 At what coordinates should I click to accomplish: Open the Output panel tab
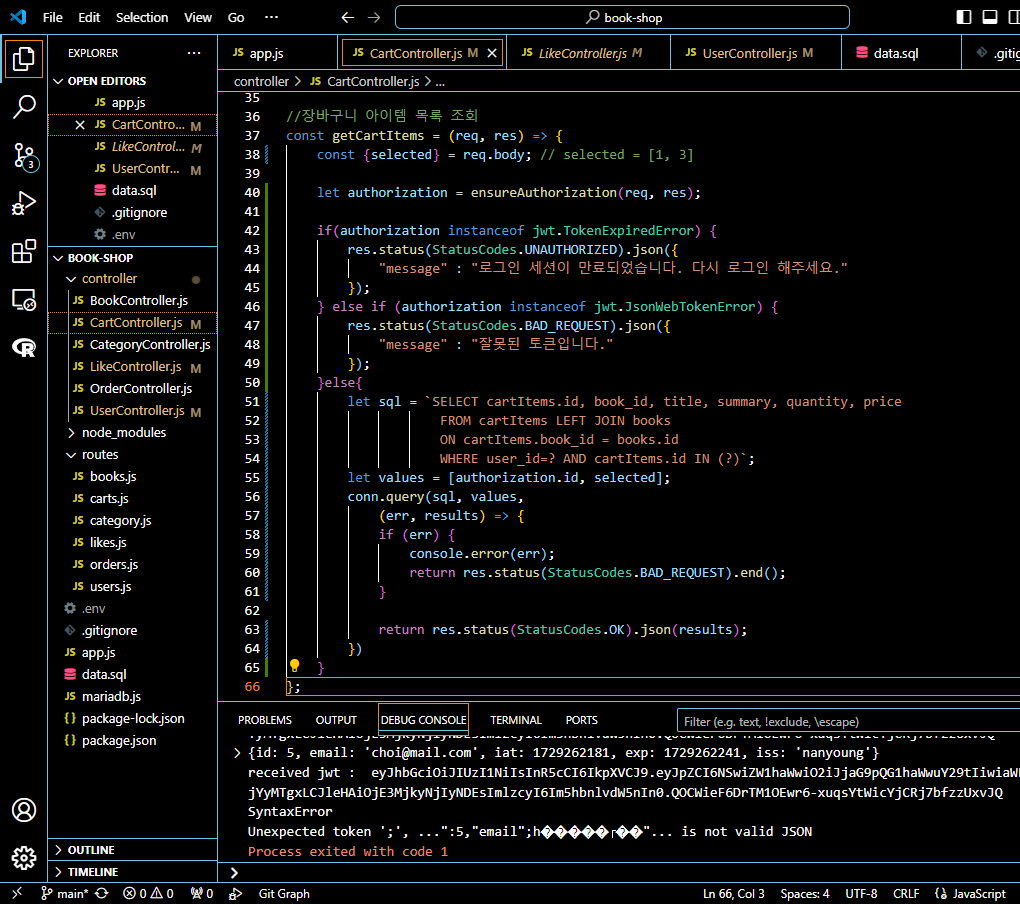336,720
